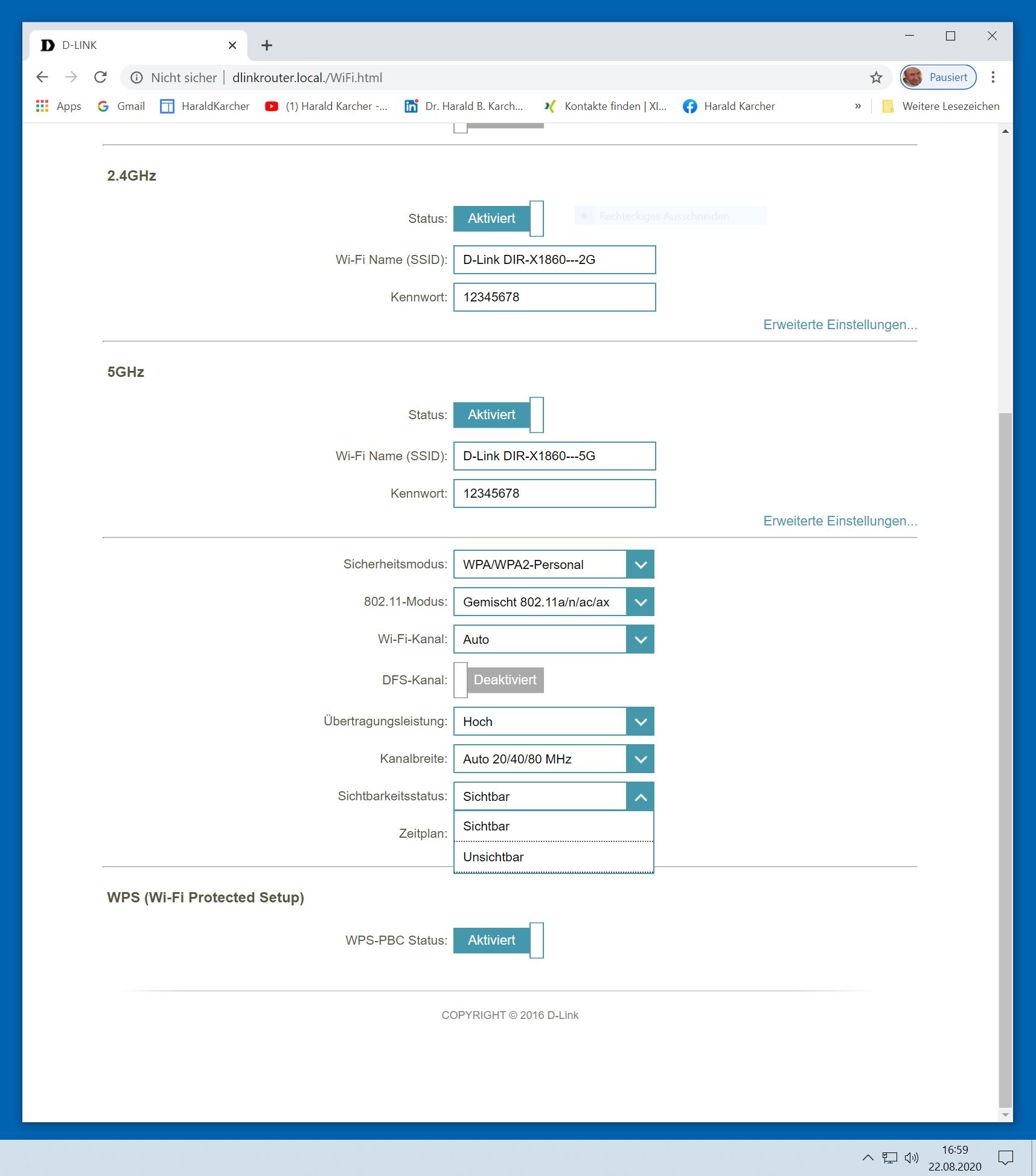1036x1176 pixels.
Task: Click the 2.4GHz Kennwort field
Action: click(x=554, y=297)
